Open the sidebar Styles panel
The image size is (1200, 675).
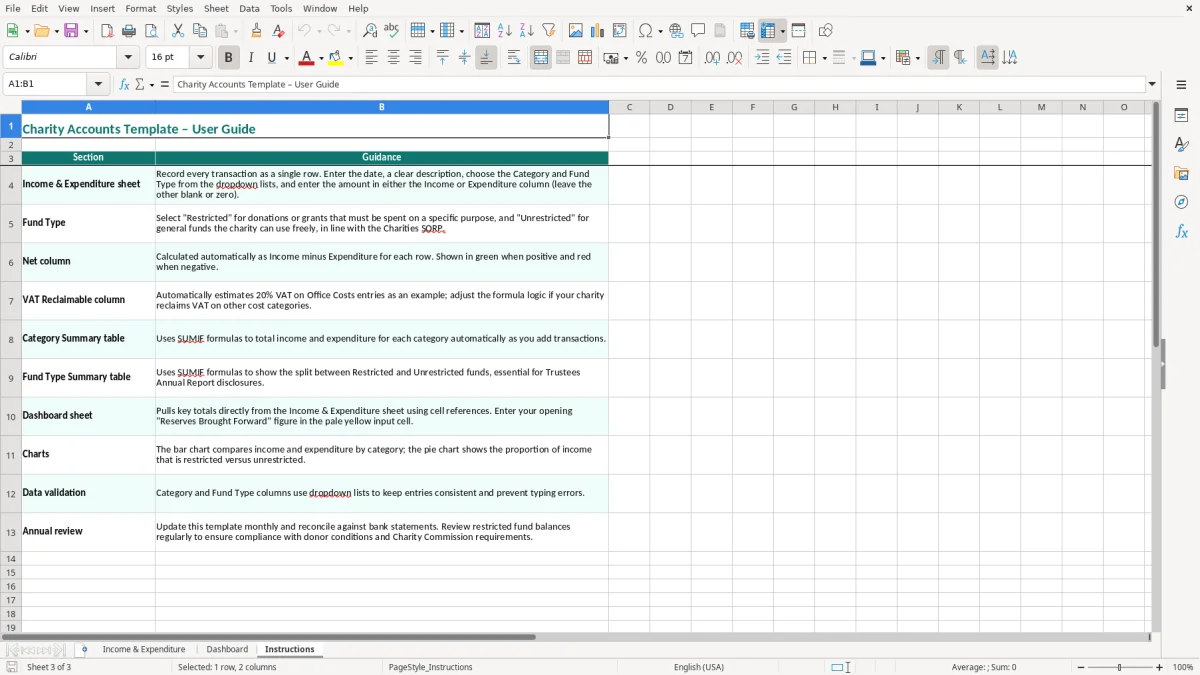[1181, 144]
